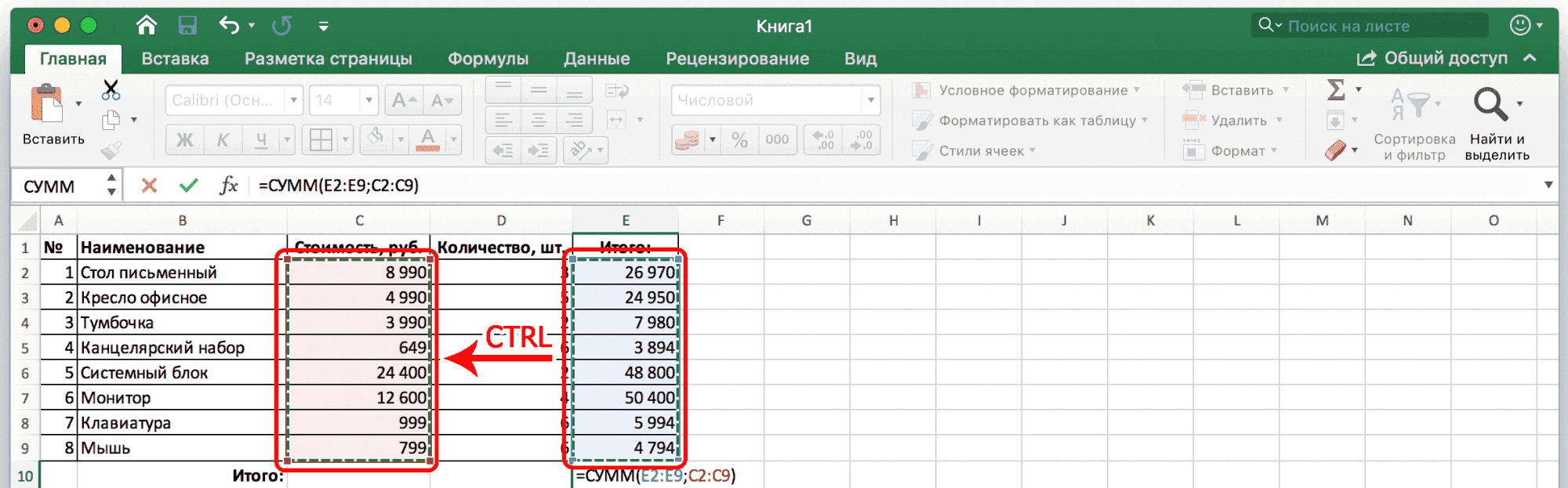1568x488 pixels.
Task: Toggle Bold (Ж) formatting
Action: point(185,140)
